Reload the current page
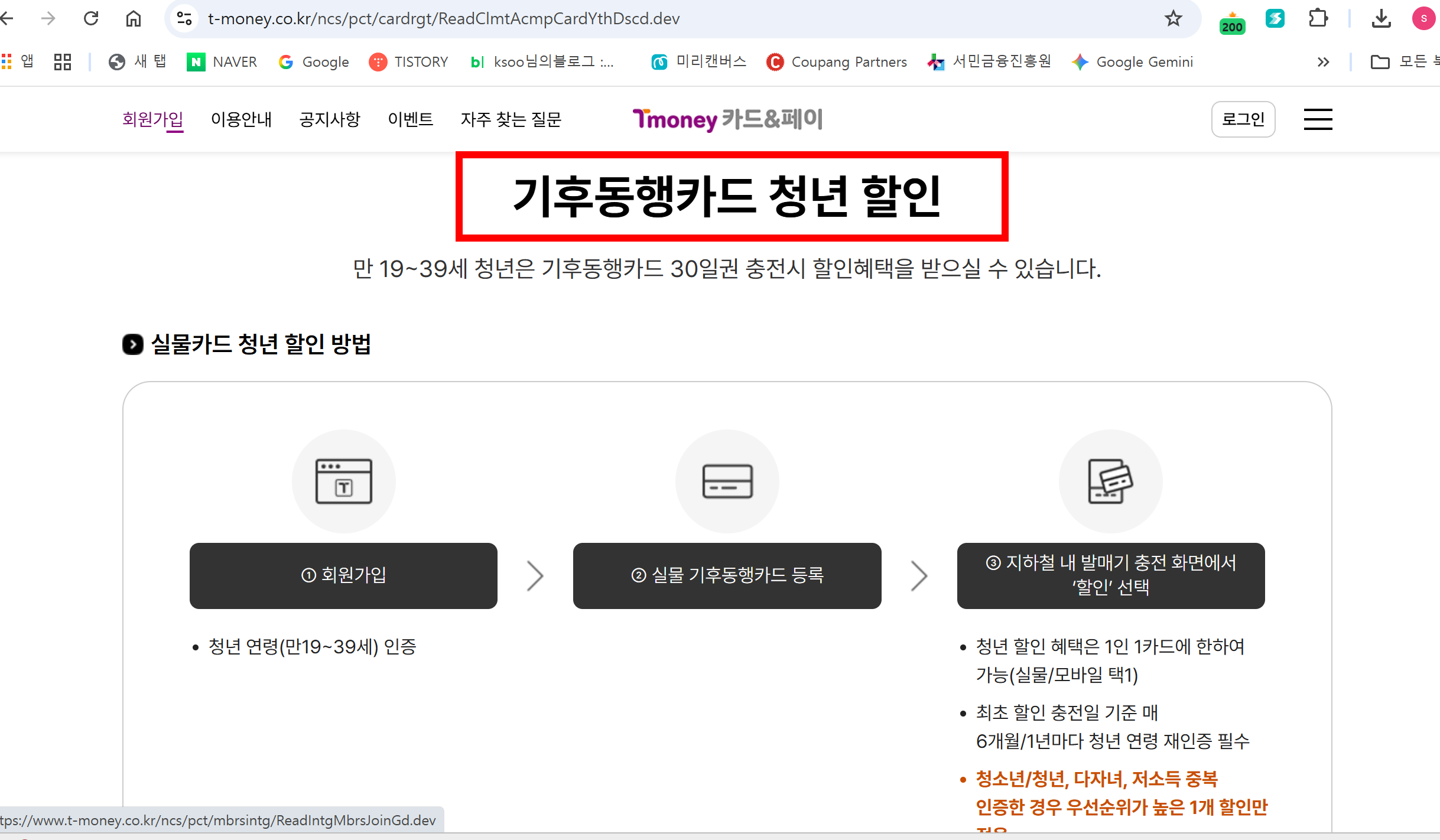This screenshot has width=1440, height=840. [x=92, y=18]
